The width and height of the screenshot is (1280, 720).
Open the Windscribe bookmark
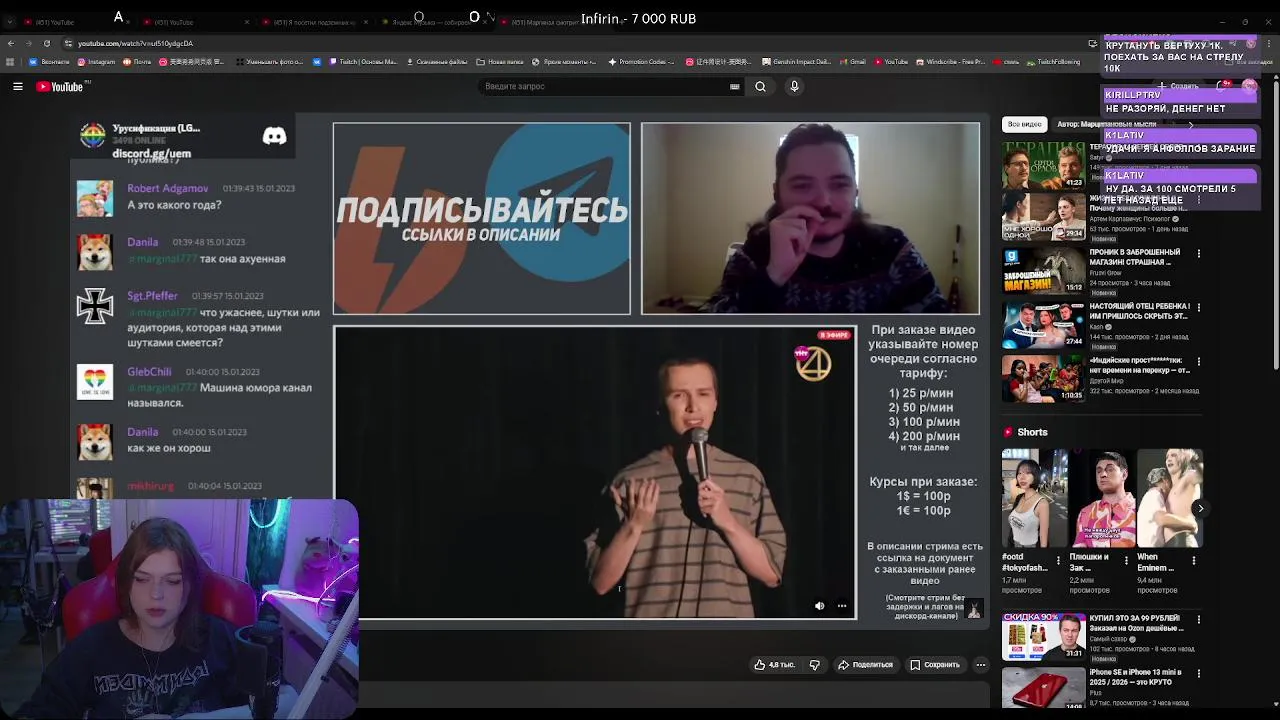tap(950, 62)
